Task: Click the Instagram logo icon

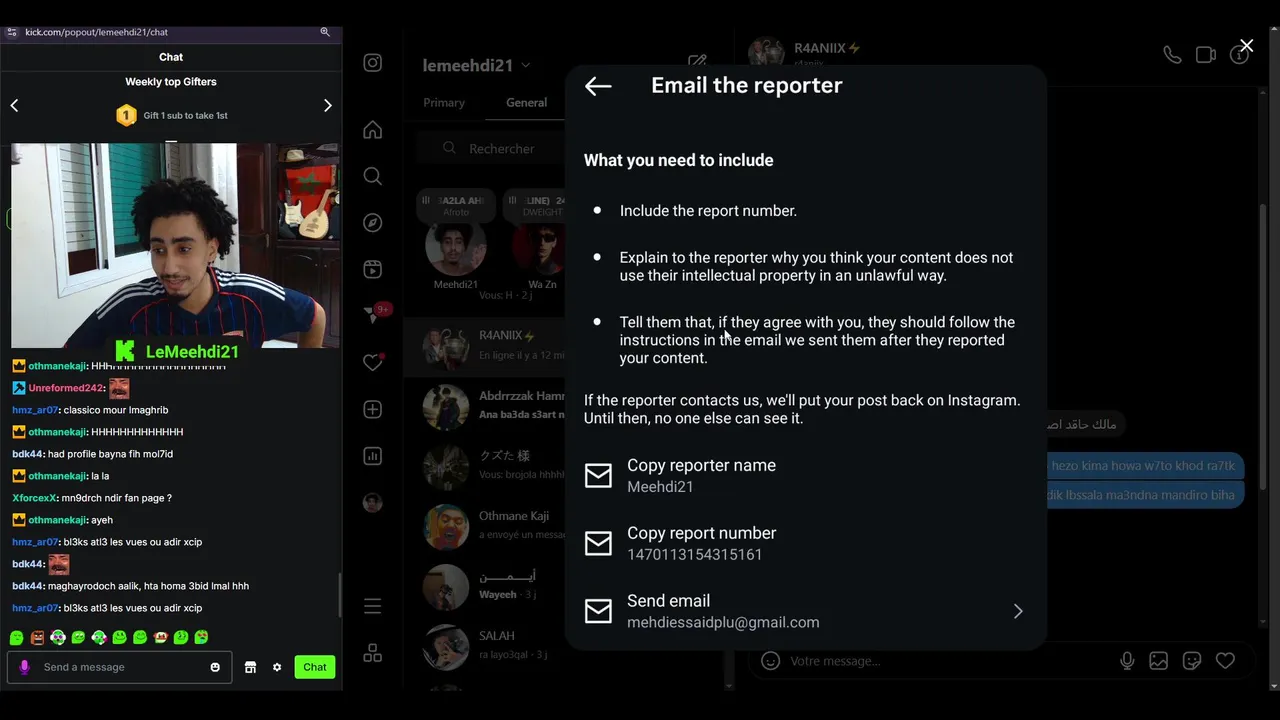Action: click(373, 63)
